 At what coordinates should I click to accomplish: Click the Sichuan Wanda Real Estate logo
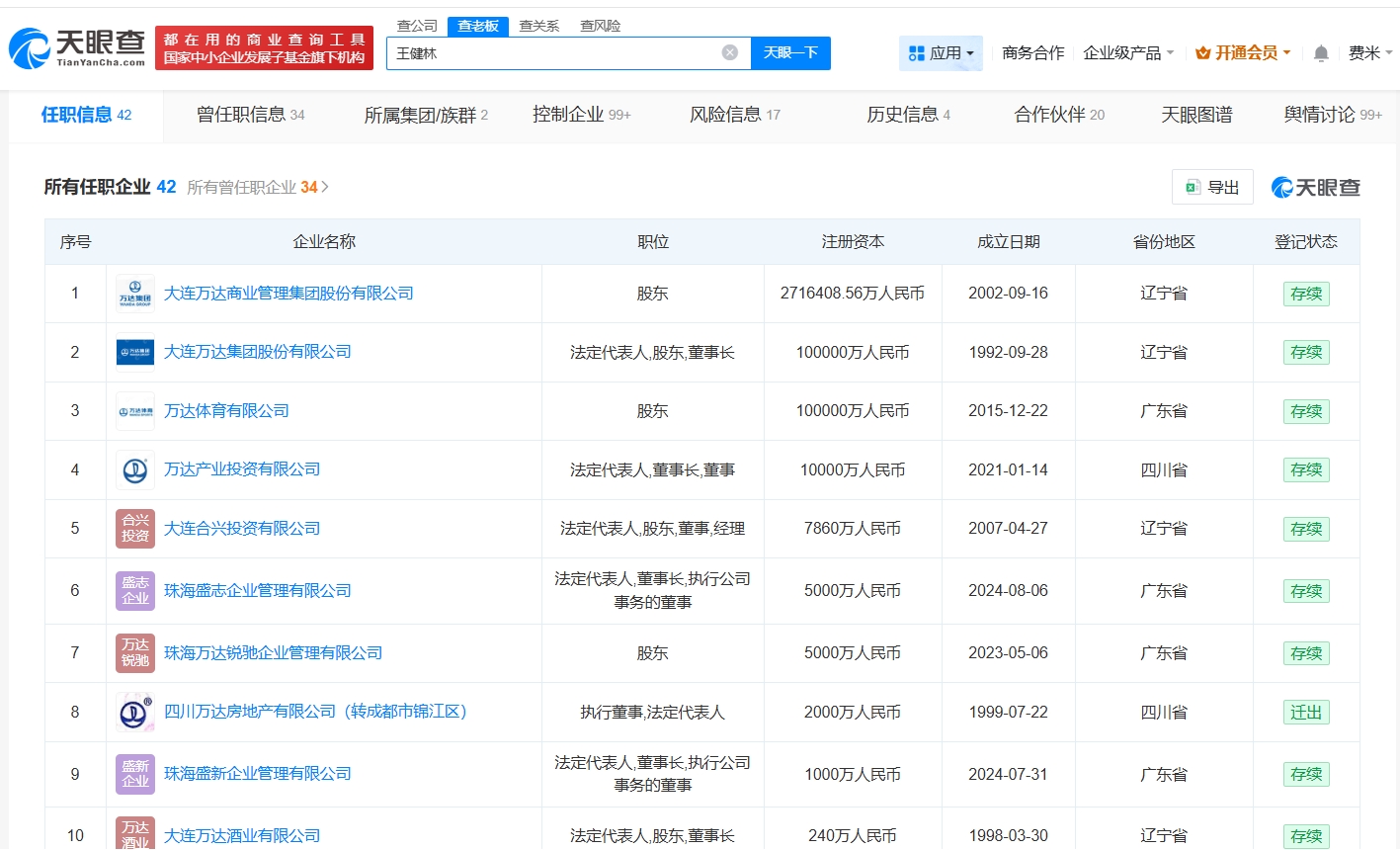pyautogui.click(x=135, y=712)
